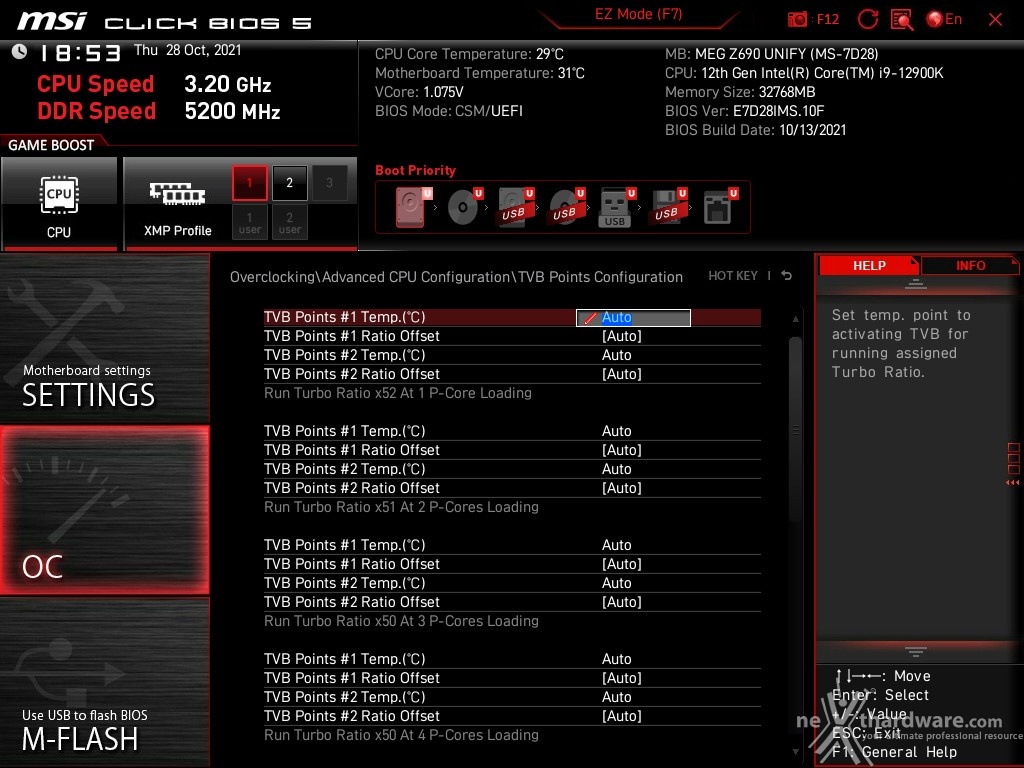Click the breadcrumb path TVB Points Configuration
Screen dimensions: 1024x768
click(x=600, y=277)
